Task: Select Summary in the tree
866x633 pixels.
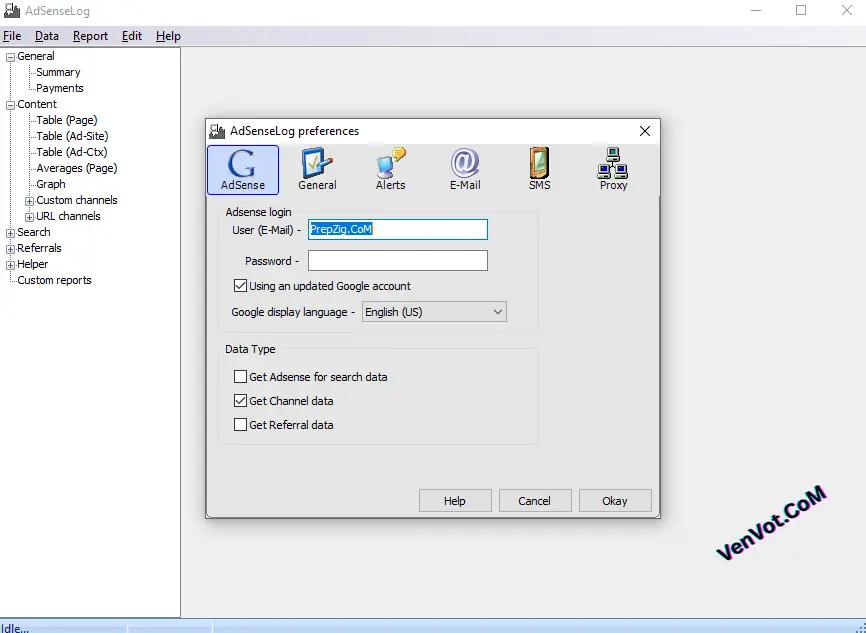Action: pos(58,72)
